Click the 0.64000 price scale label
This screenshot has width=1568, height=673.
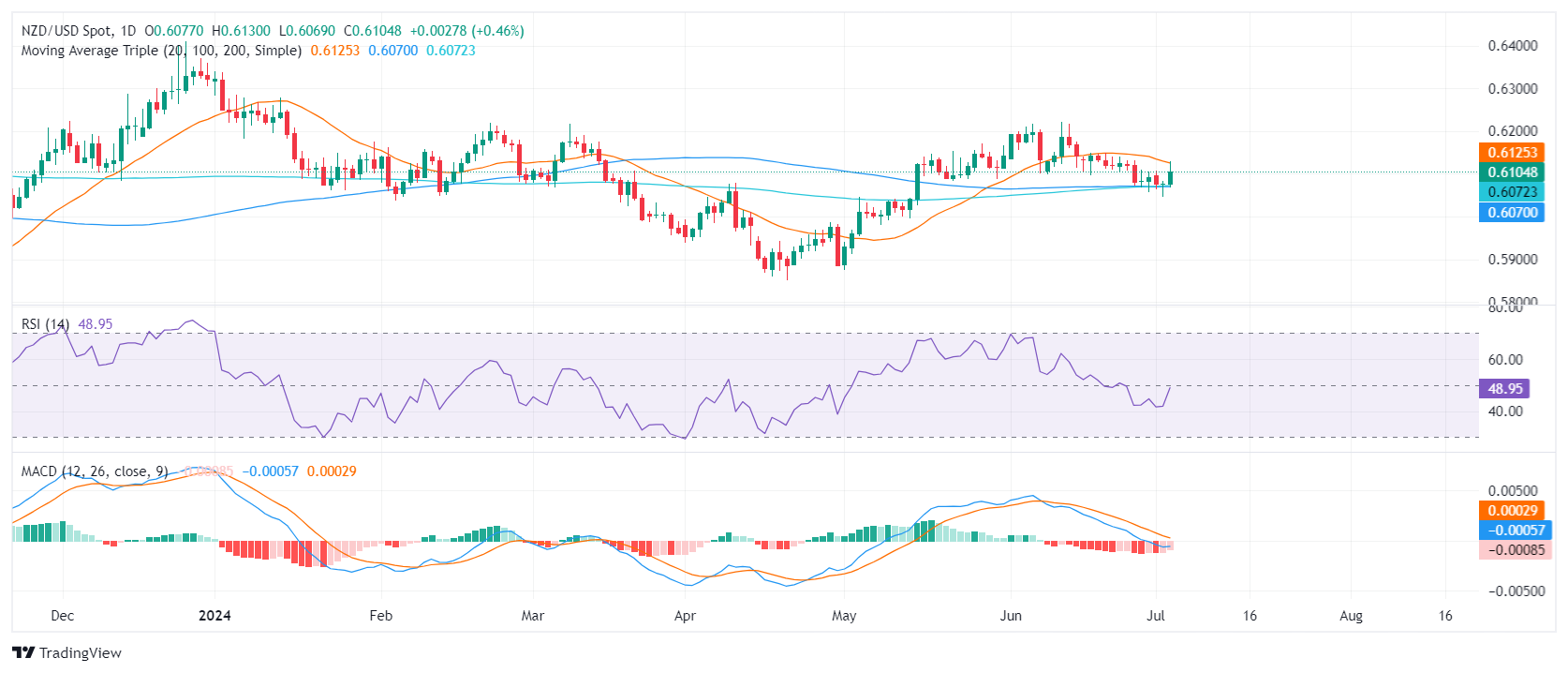tap(1513, 46)
